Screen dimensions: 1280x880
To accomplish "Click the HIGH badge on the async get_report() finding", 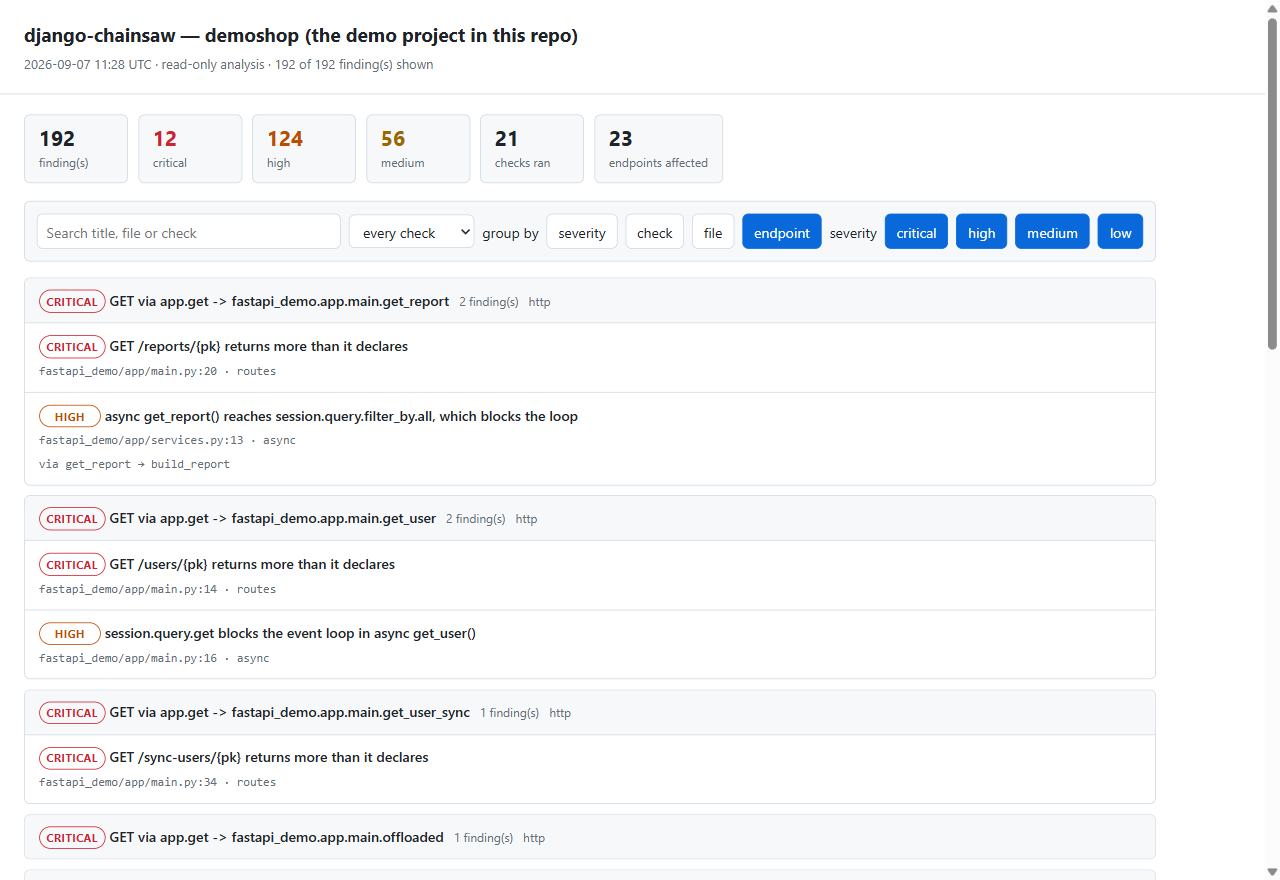I will [70, 416].
